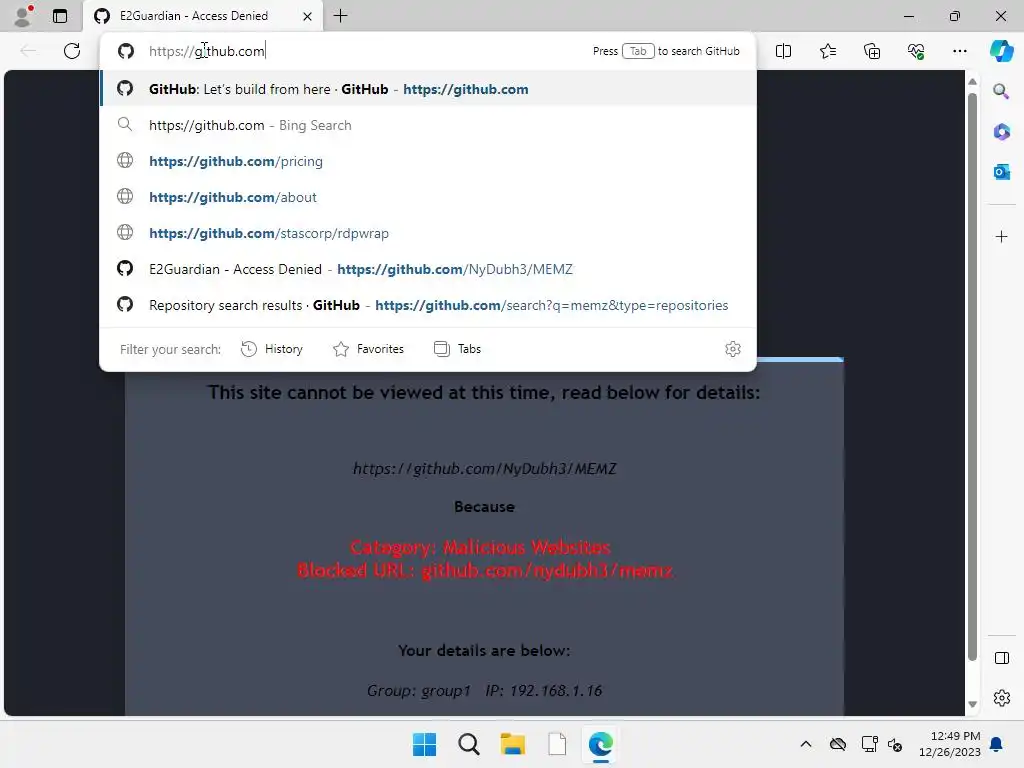
Task: Open the blank document taskbar app
Action: pyautogui.click(x=557, y=744)
